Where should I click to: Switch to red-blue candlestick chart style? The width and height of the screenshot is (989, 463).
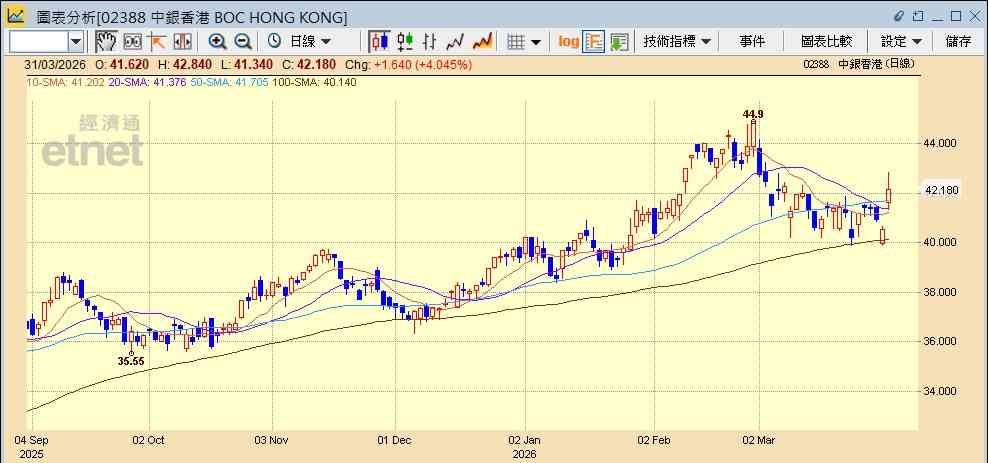pos(379,42)
